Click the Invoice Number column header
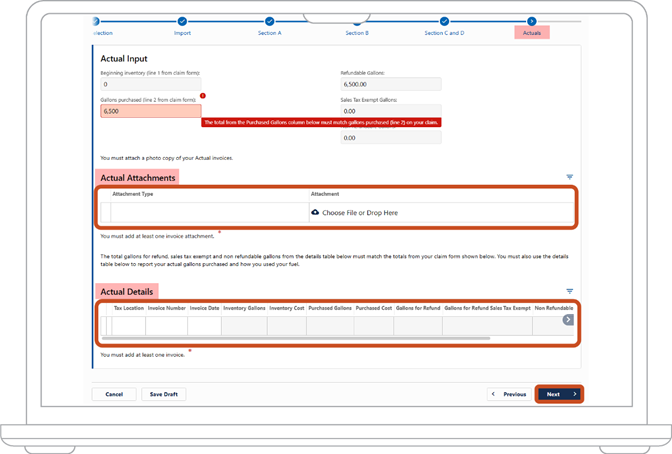 pos(167,308)
